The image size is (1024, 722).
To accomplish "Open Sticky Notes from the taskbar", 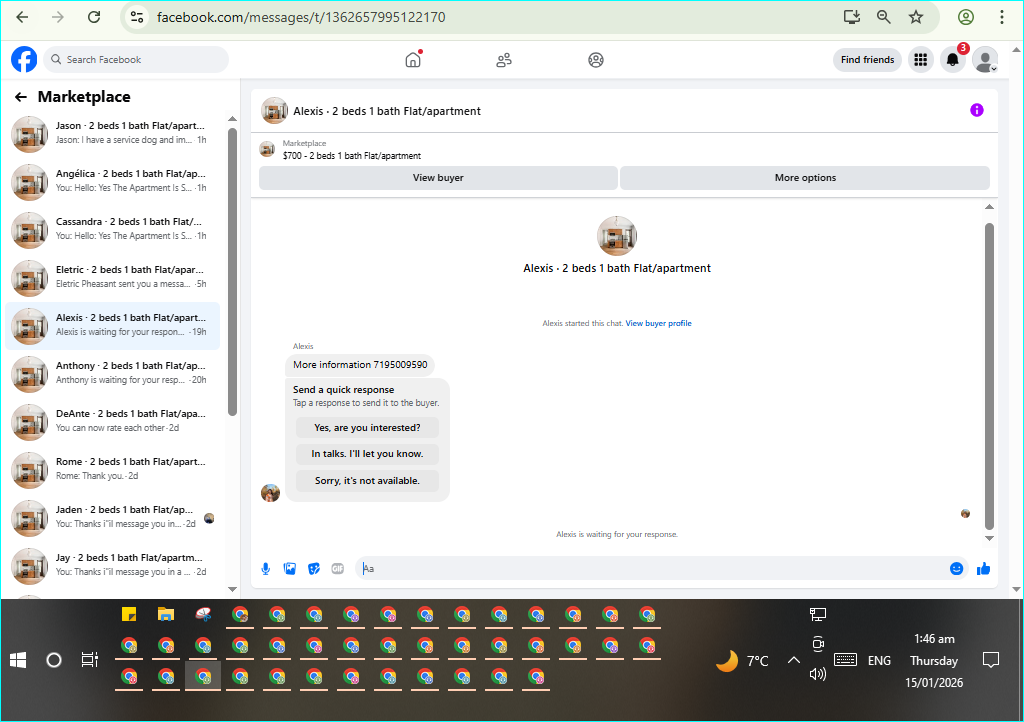I will (129, 614).
